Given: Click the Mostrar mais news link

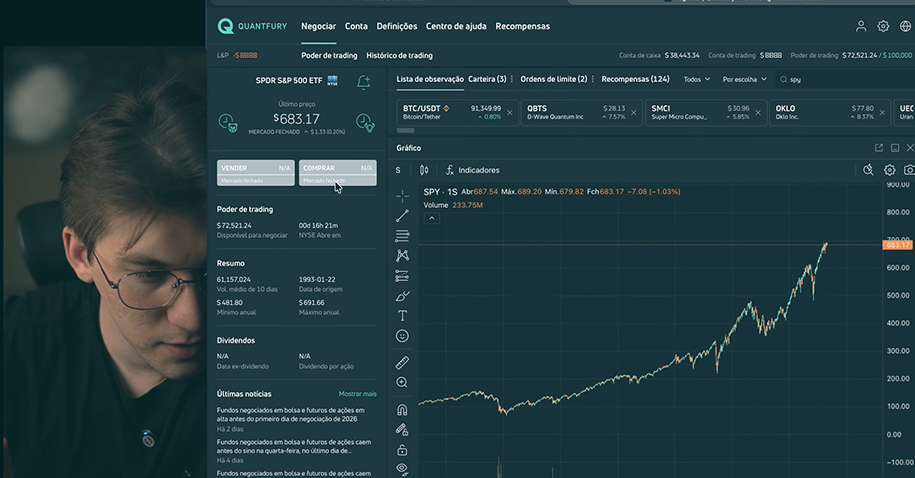Looking at the screenshot, I should pyautogui.click(x=357, y=394).
